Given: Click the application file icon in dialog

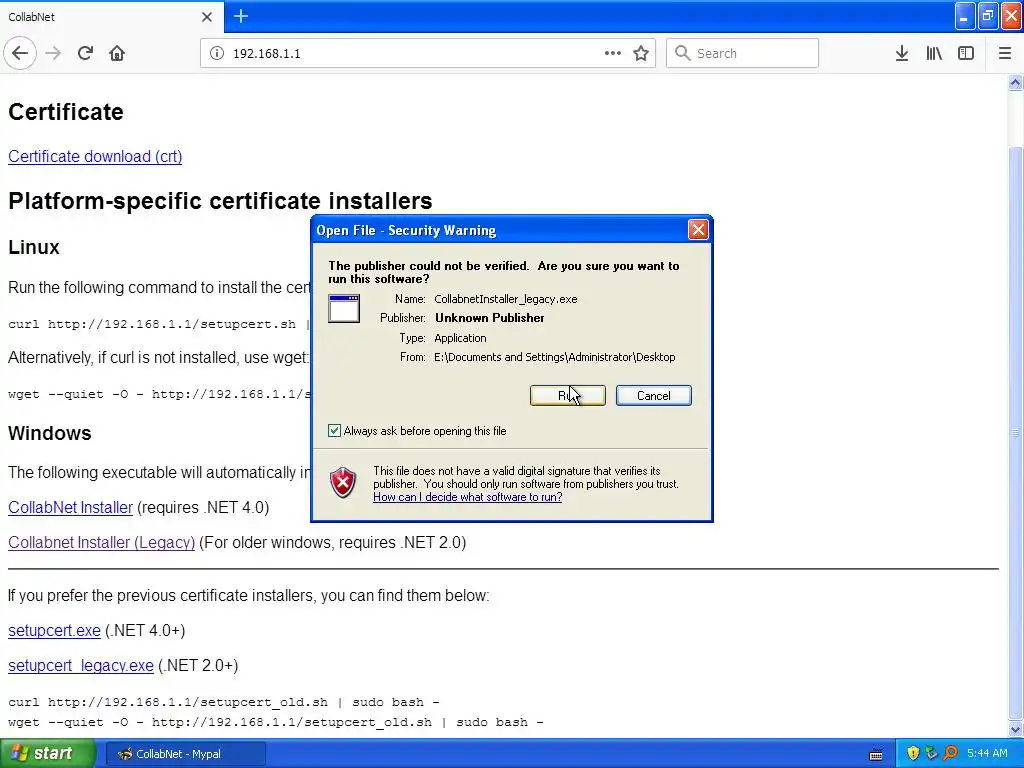Looking at the screenshot, I should click(344, 308).
